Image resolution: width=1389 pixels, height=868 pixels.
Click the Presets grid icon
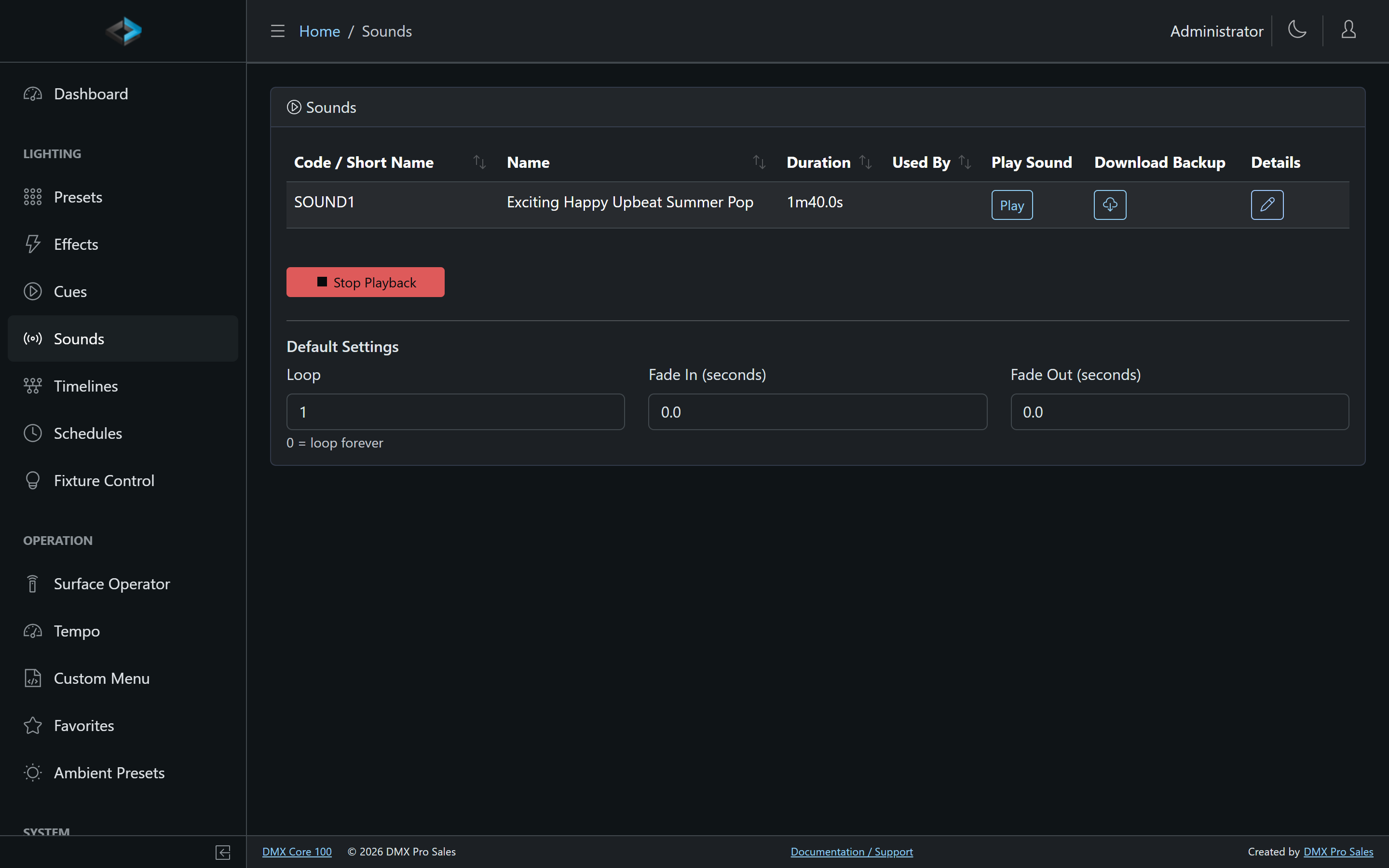click(33, 197)
